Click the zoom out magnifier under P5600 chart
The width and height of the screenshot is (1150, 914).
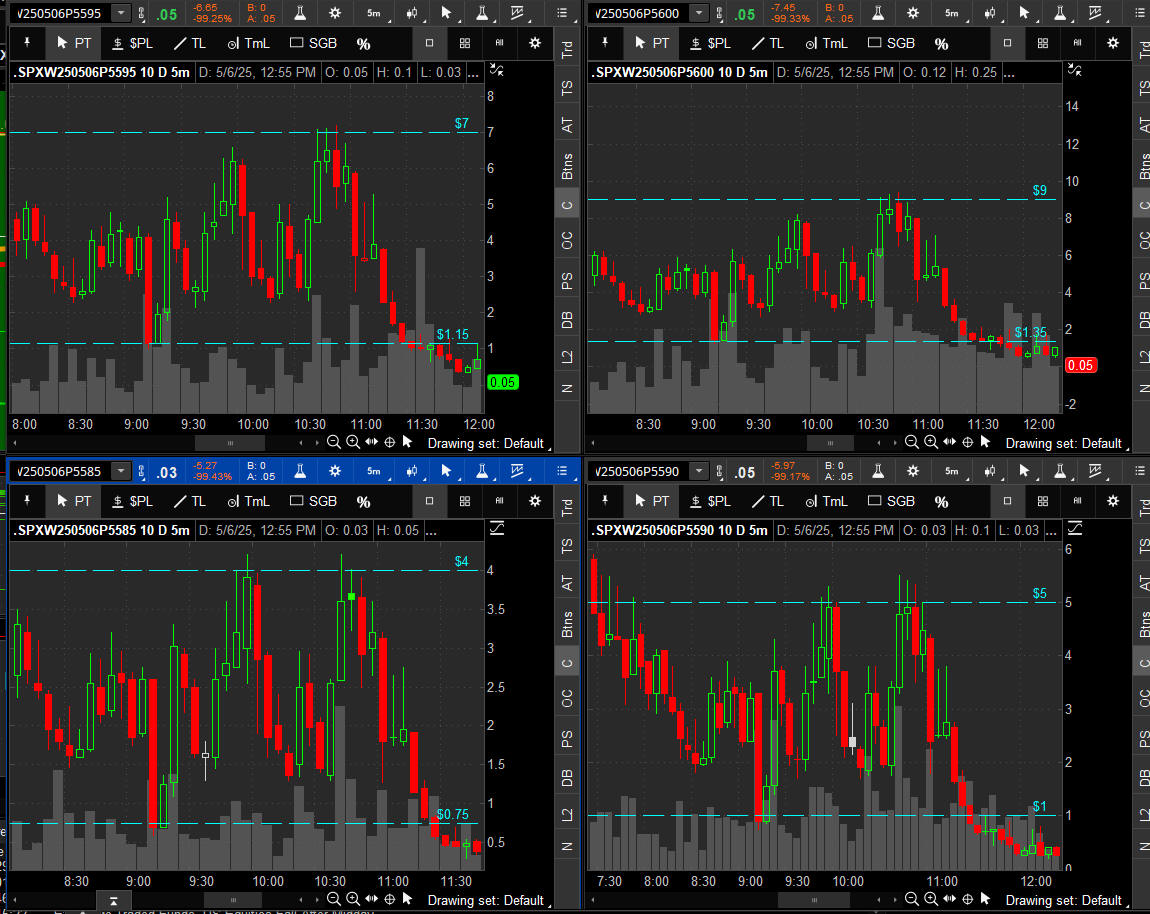[x=912, y=442]
